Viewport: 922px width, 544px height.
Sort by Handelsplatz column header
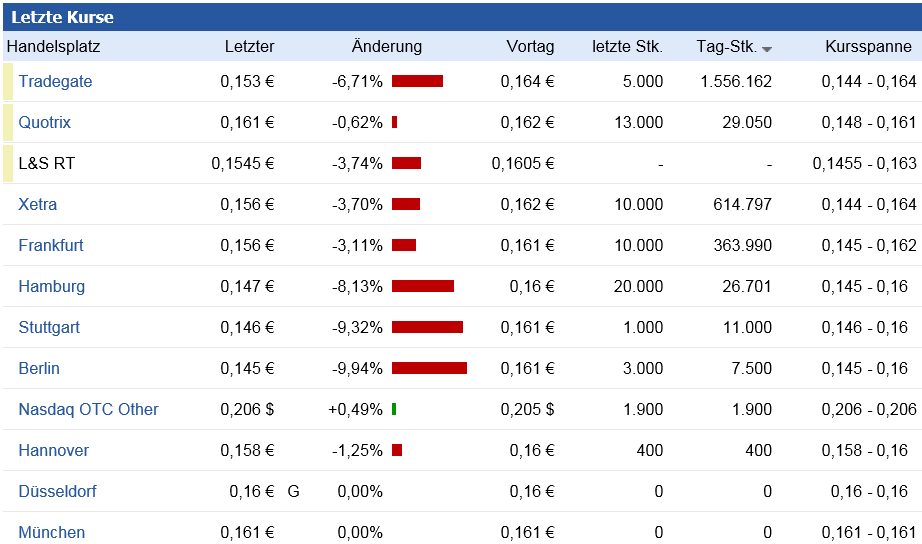point(53,46)
